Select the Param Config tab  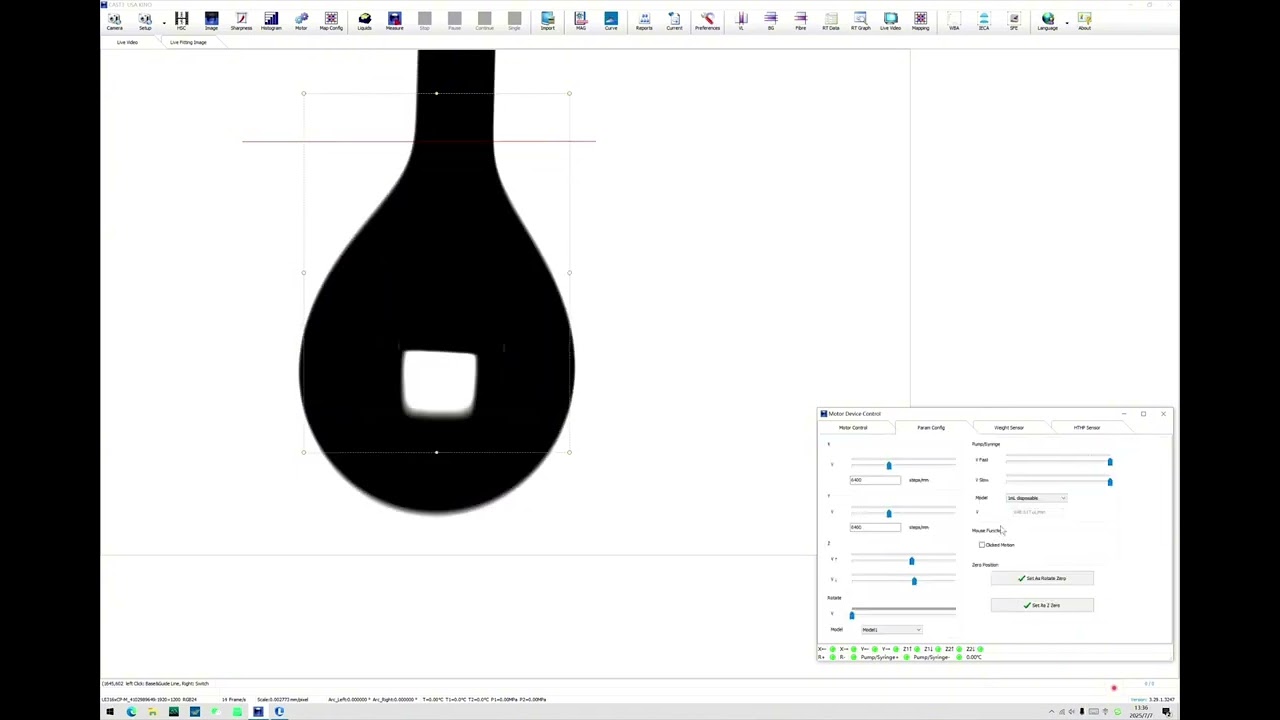click(931, 428)
